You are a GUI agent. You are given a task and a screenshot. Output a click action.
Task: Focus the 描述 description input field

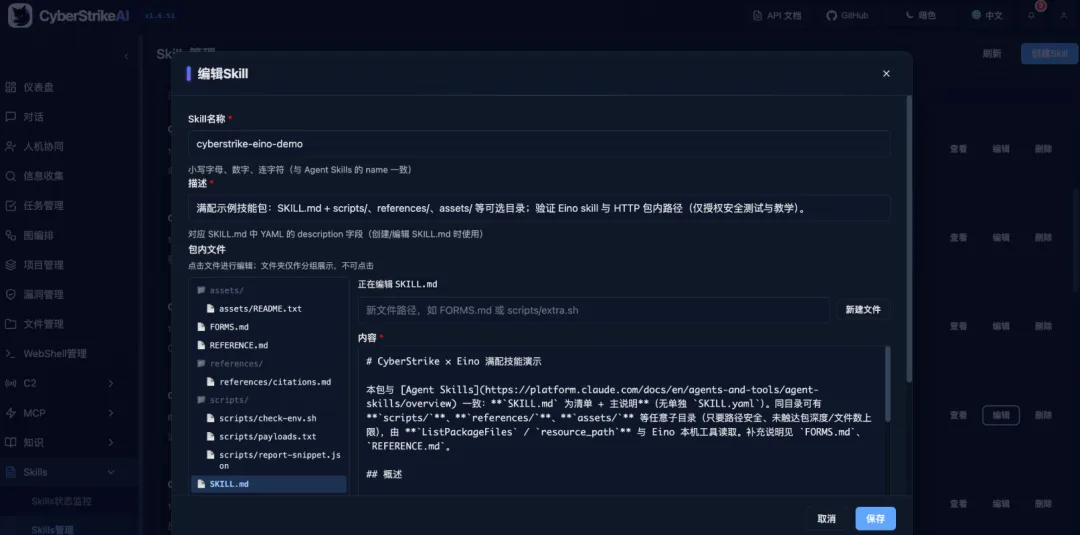click(x=539, y=208)
